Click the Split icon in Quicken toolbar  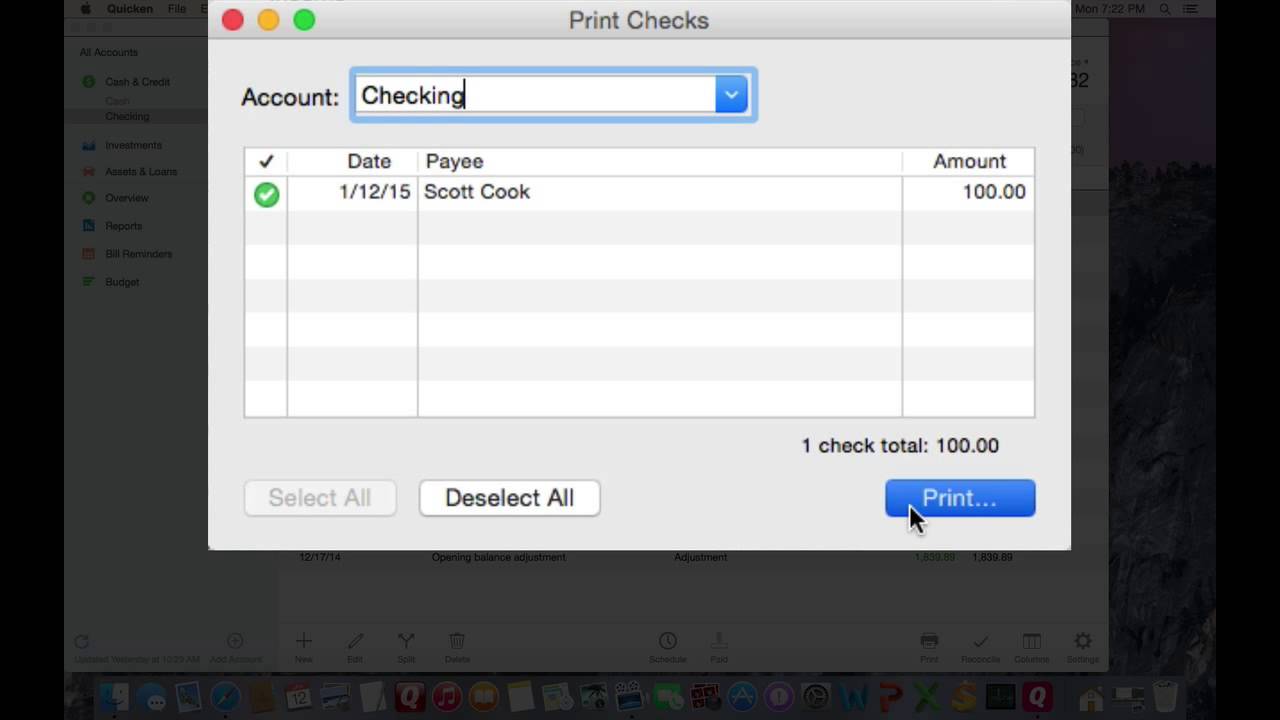pos(406,641)
